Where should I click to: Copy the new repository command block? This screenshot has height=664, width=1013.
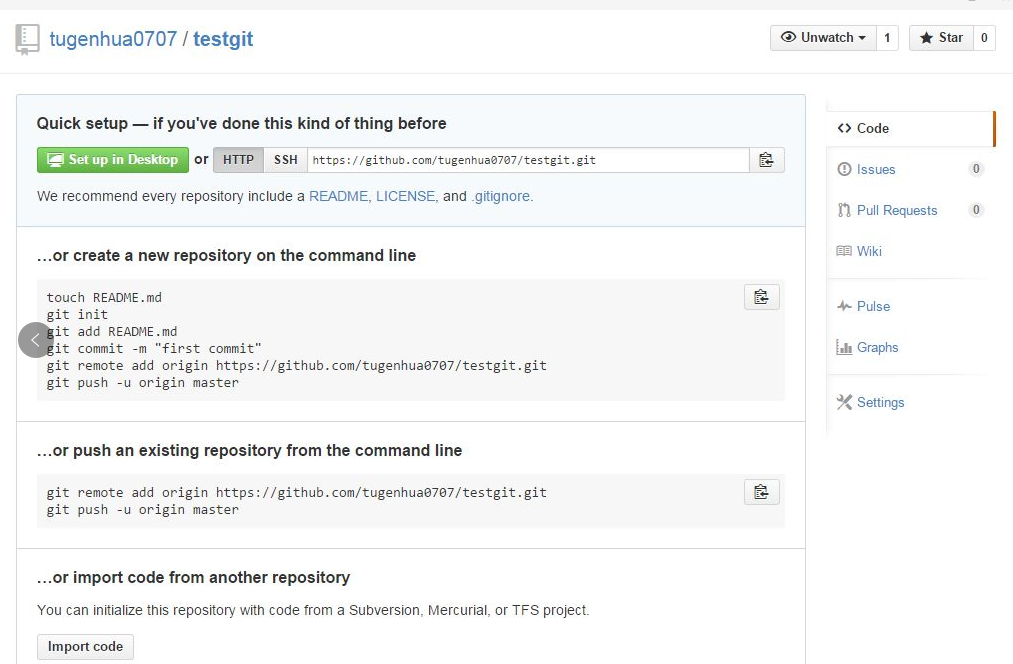point(761,297)
